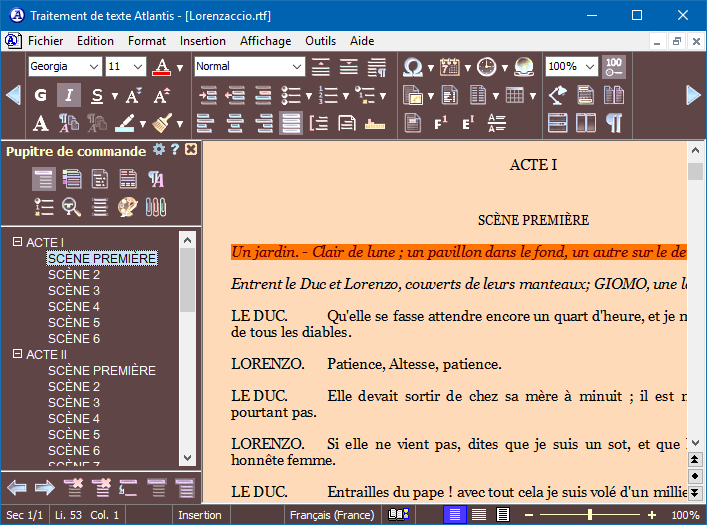Open the Georgia font dropdown
The width and height of the screenshot is (707, 525).
93,67
